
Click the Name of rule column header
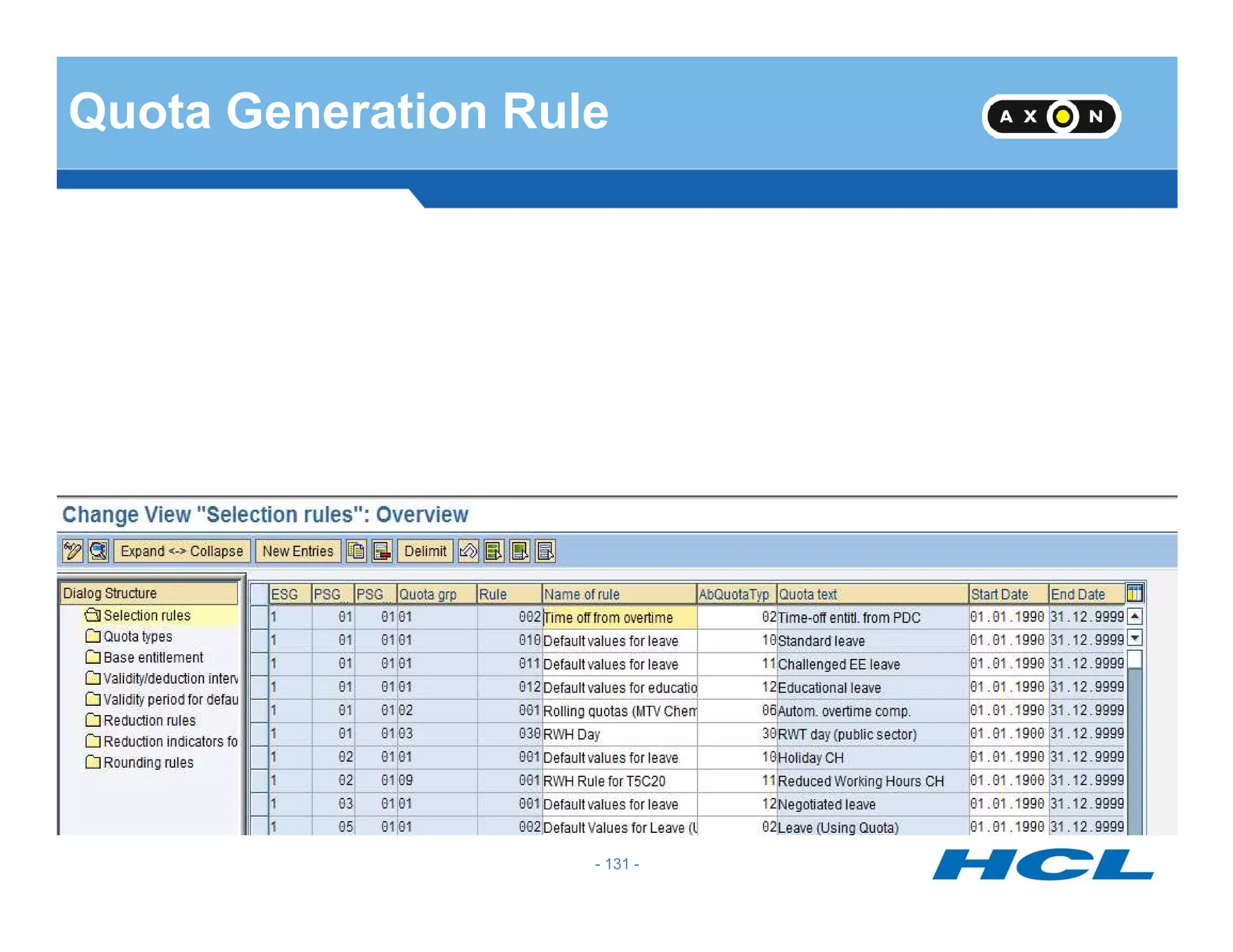point(619,594)
